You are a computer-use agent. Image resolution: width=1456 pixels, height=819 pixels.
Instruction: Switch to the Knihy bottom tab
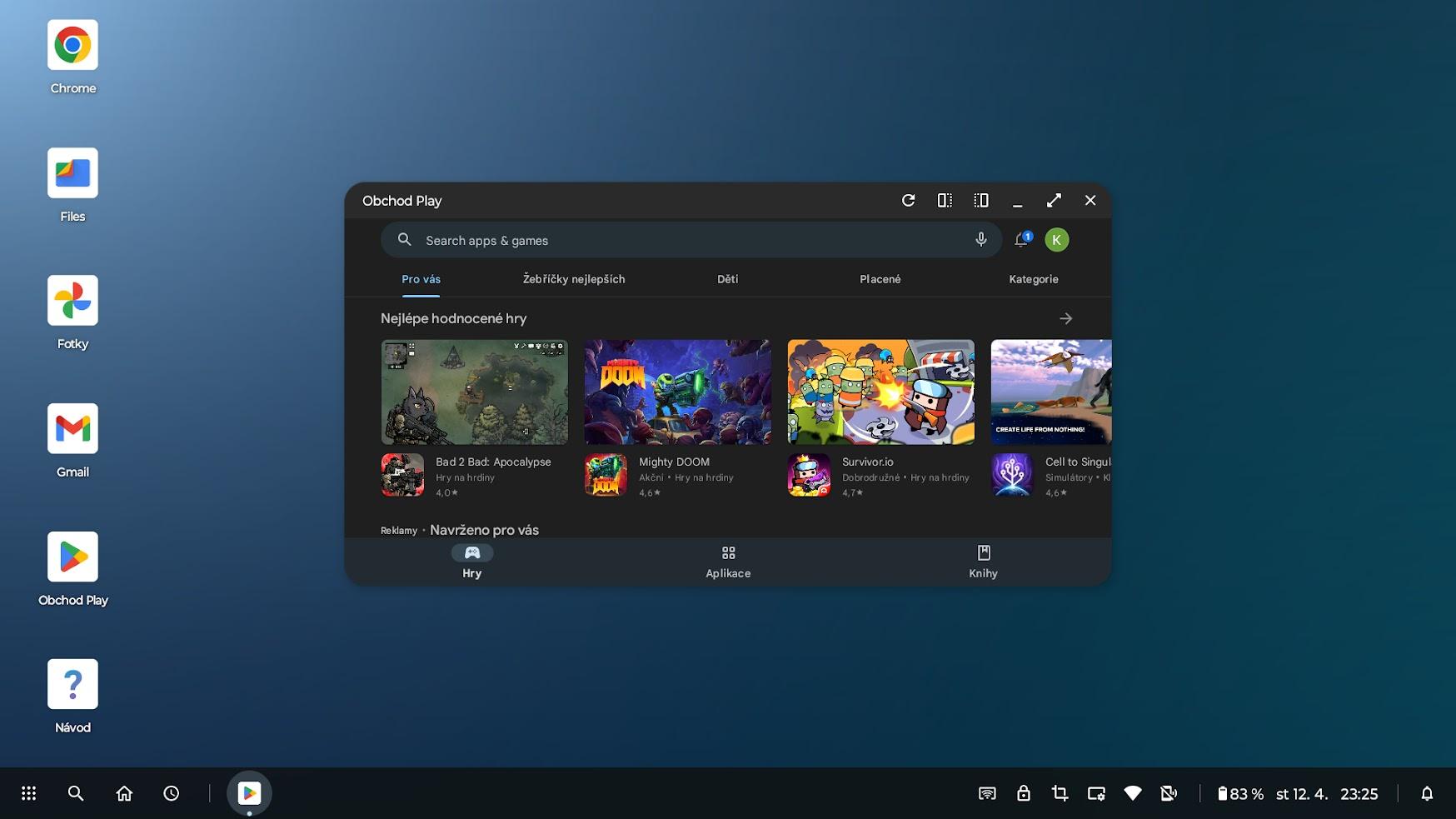point(983,562)
